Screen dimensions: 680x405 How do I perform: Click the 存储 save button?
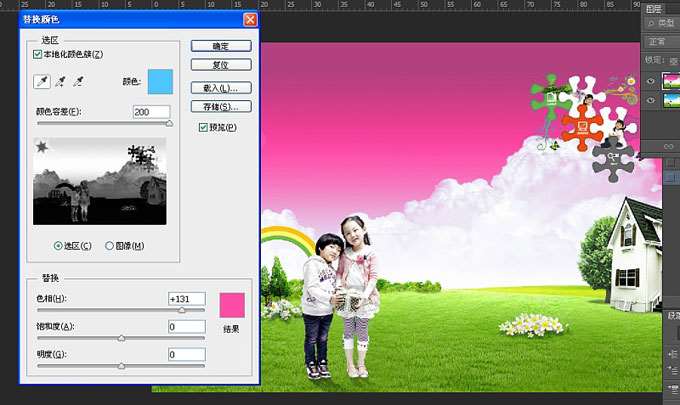(x=221, y=107)
